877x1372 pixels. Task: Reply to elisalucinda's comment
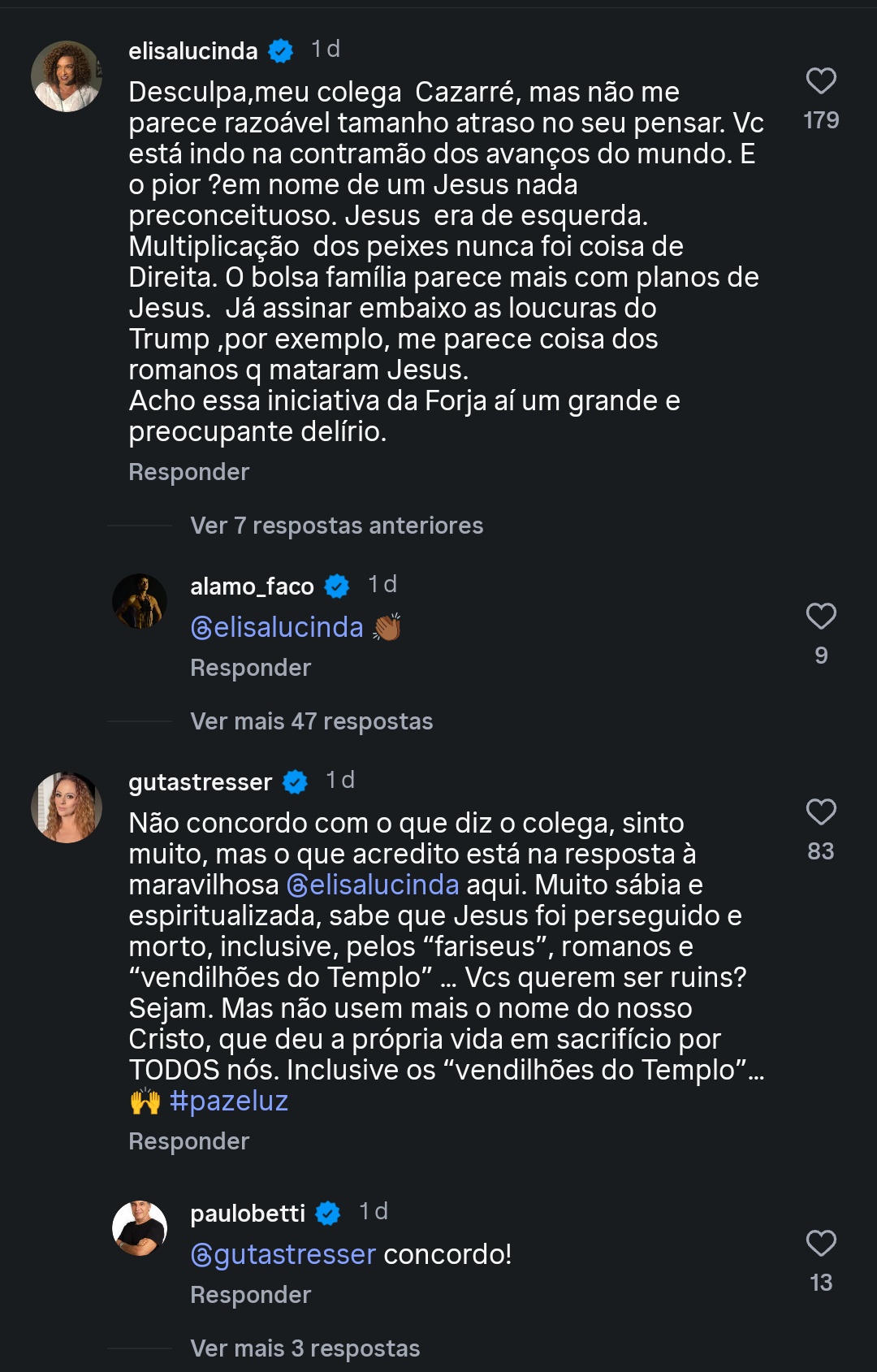pos(188,473)
